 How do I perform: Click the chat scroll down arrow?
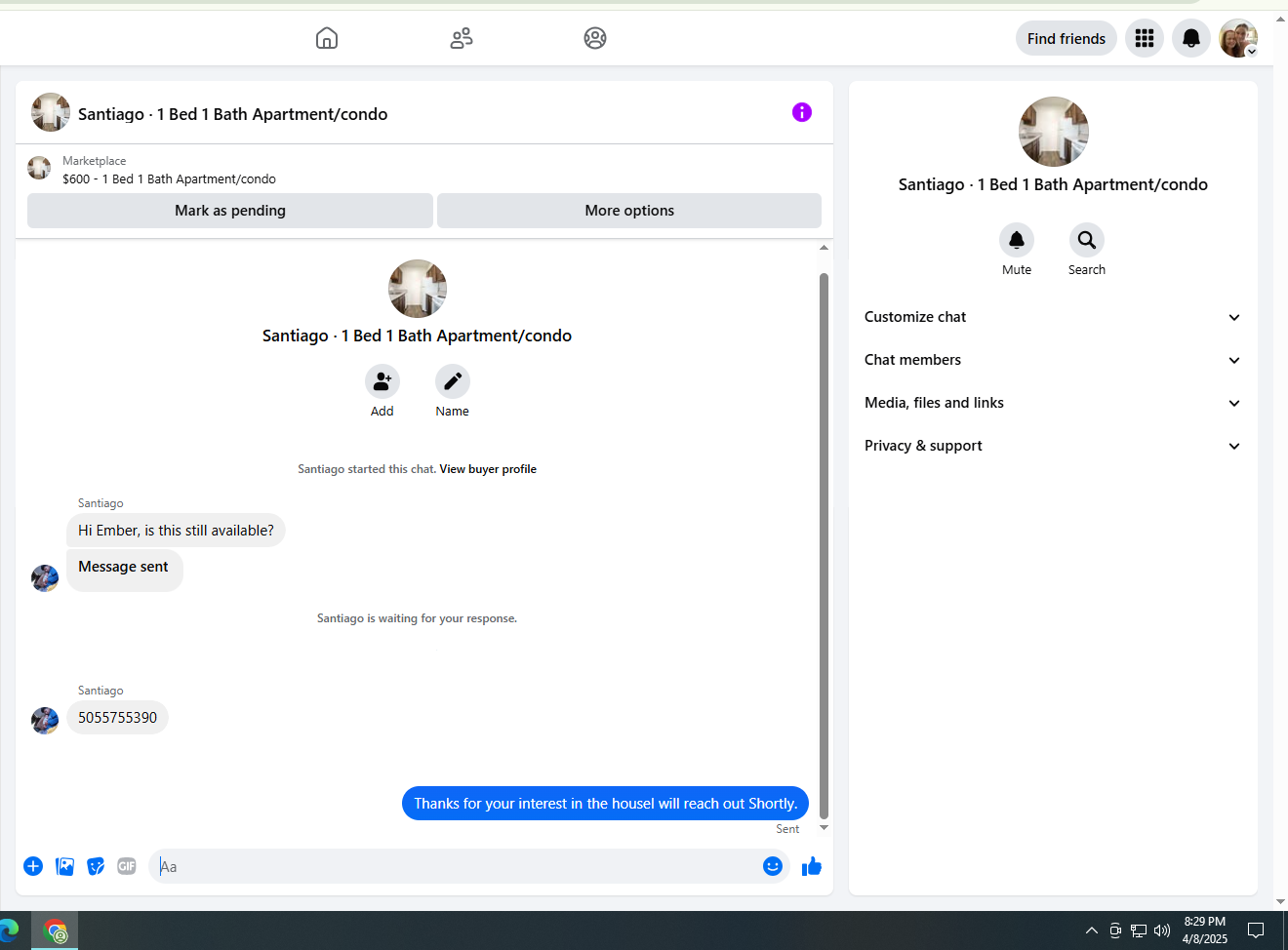(824, 827)
